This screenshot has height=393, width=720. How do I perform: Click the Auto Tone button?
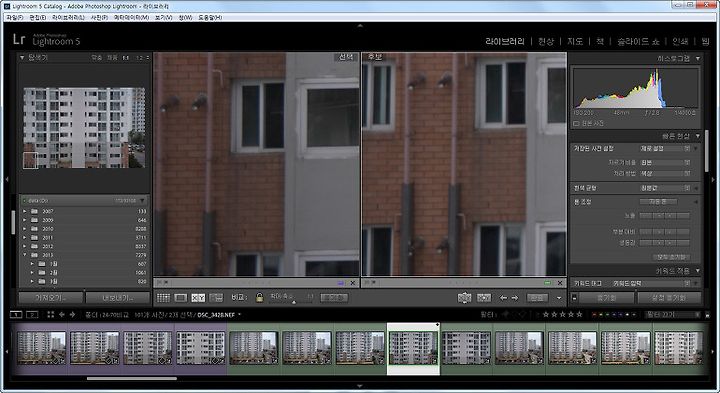tap(658, 202)
